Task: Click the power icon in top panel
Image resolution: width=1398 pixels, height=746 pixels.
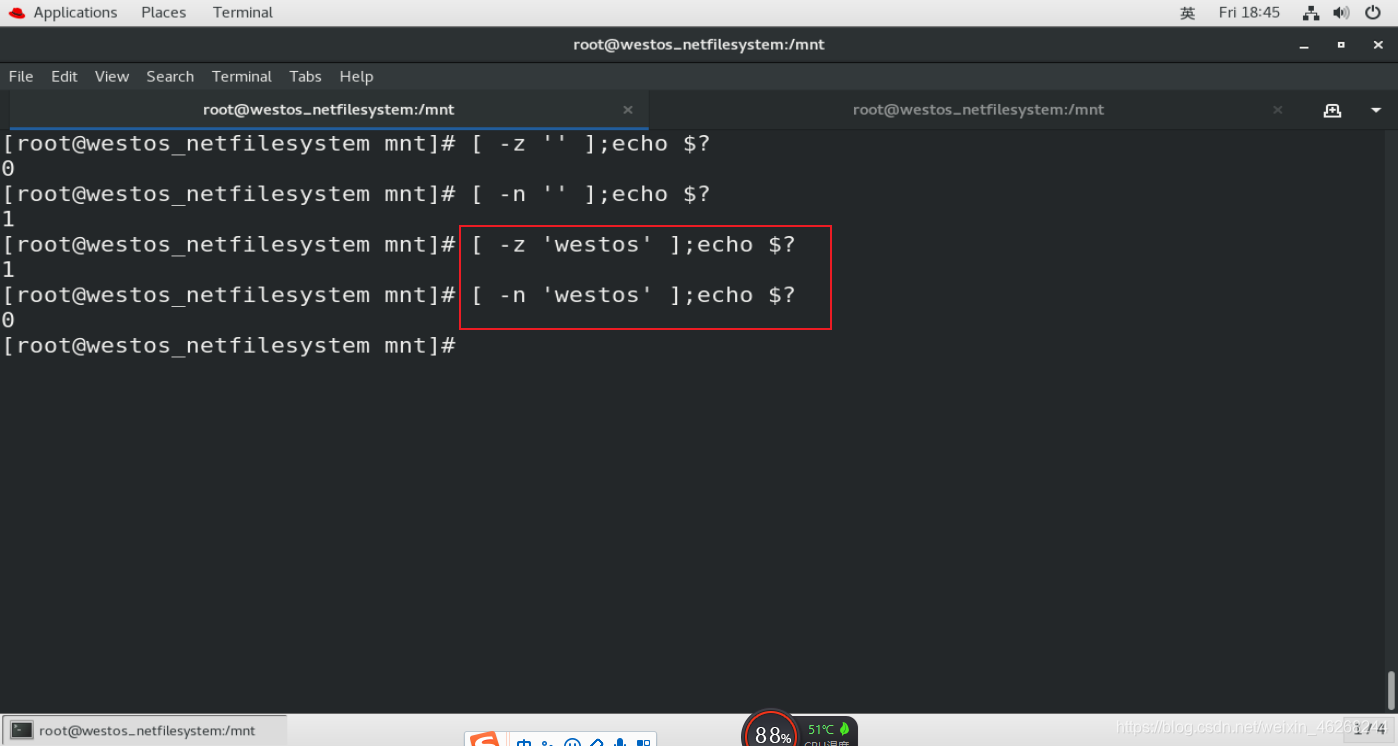Action: click(1372, 13)
